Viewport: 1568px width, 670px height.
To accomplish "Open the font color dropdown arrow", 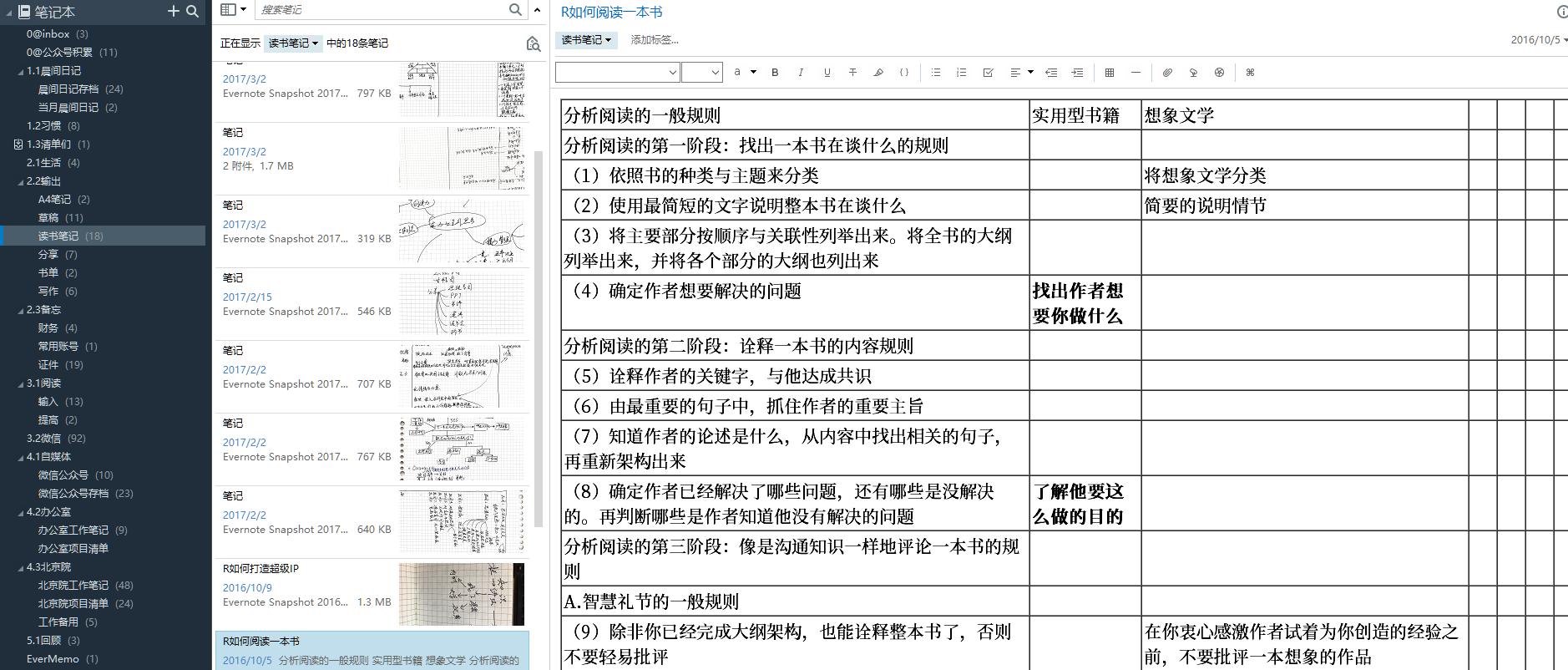I will click(x=753, y=73).
